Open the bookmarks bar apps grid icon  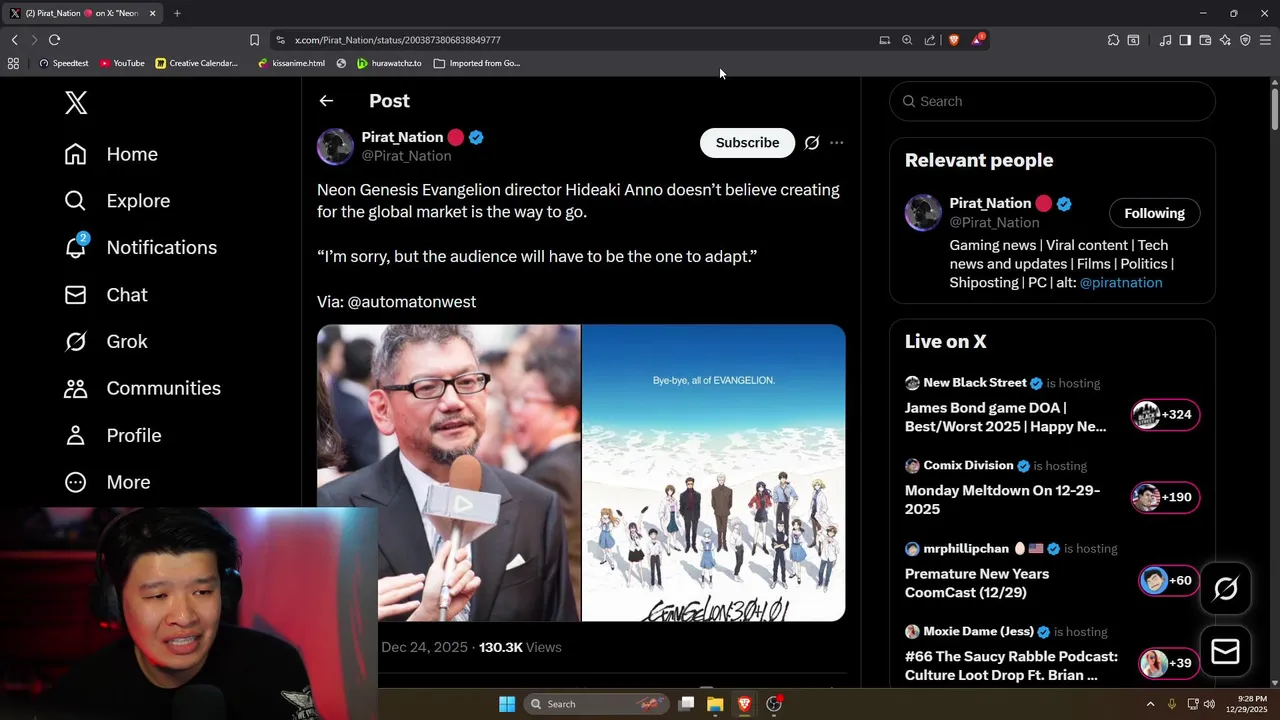pos(13,63)
